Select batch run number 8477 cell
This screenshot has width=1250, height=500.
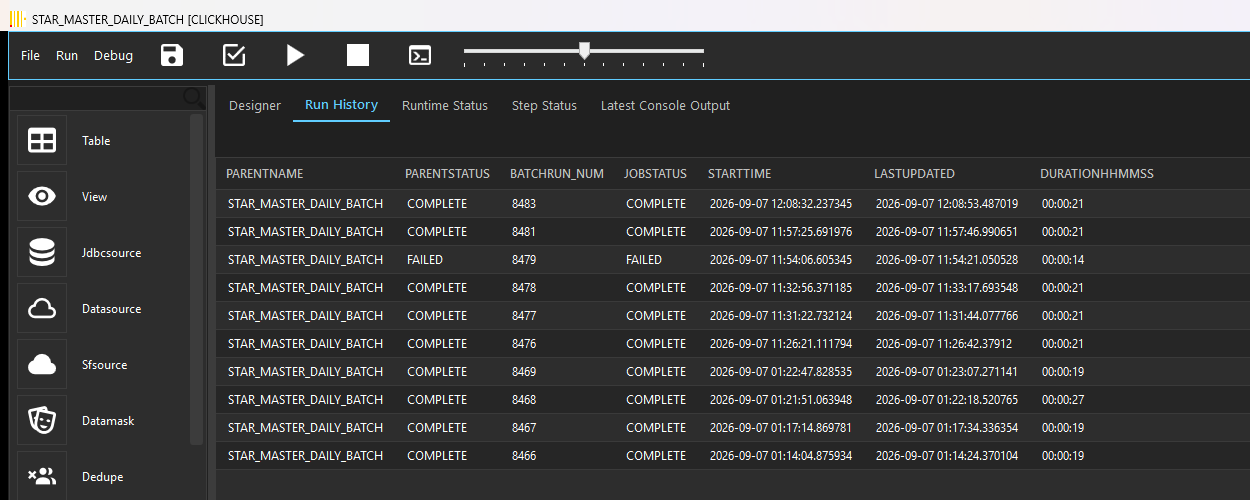[524, 316]
